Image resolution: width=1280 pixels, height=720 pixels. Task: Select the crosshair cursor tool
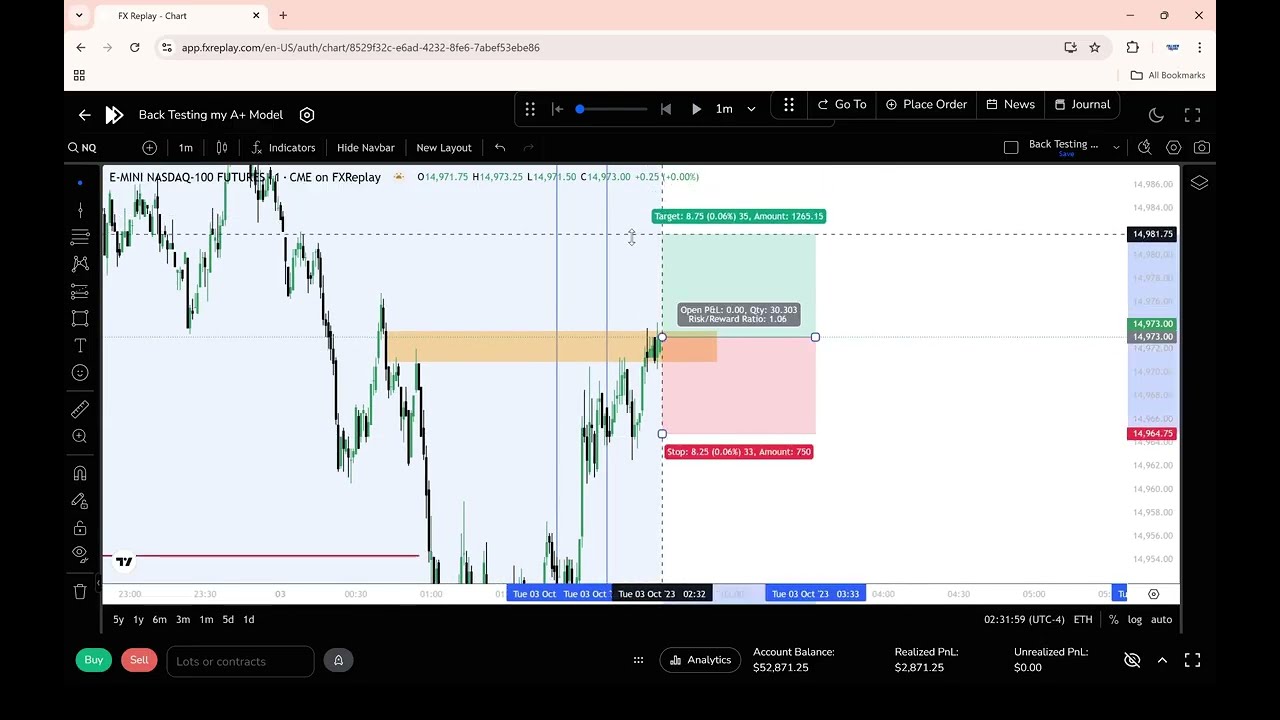[80, 183]
